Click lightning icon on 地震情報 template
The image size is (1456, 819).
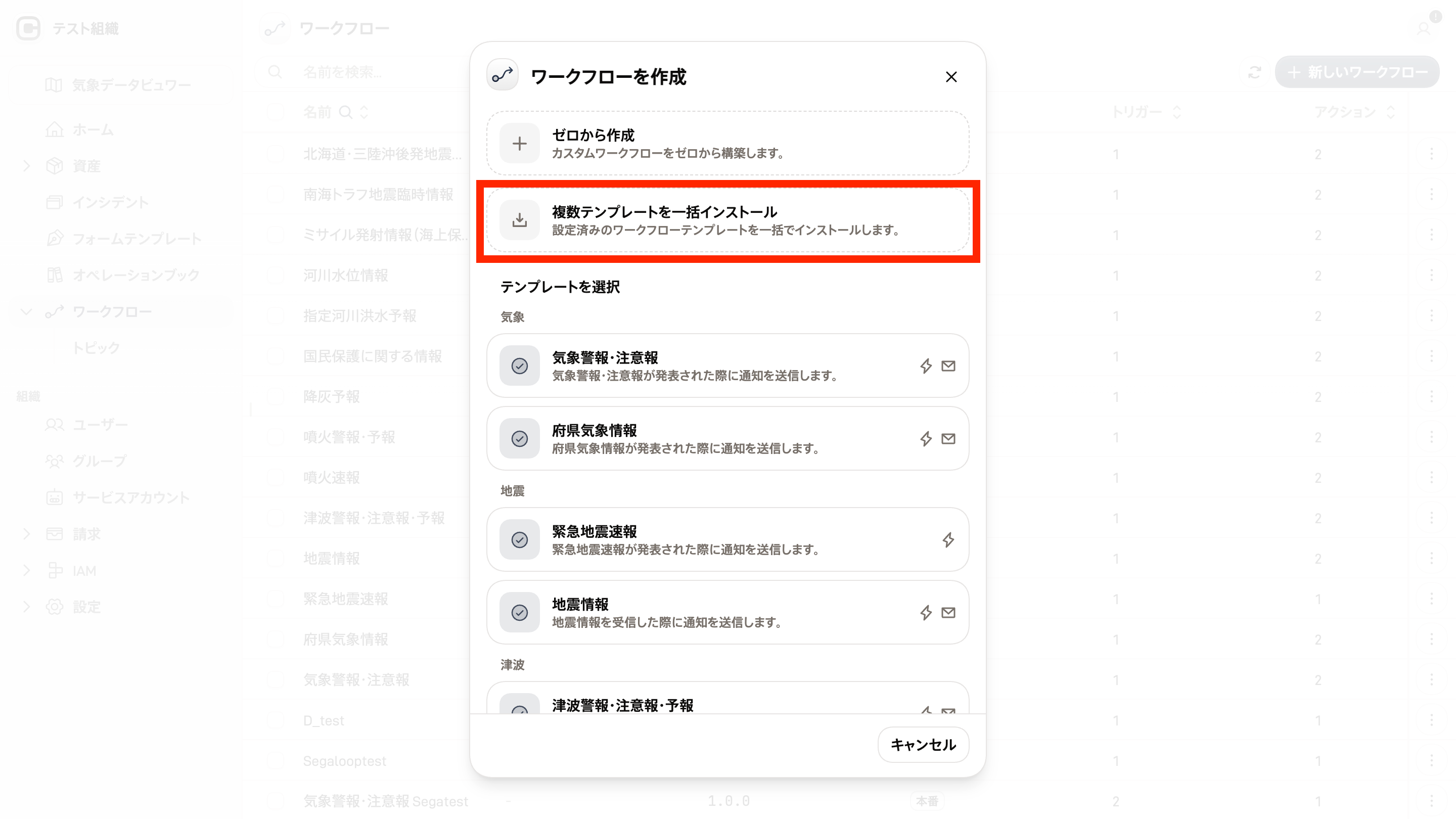point(926,613)
